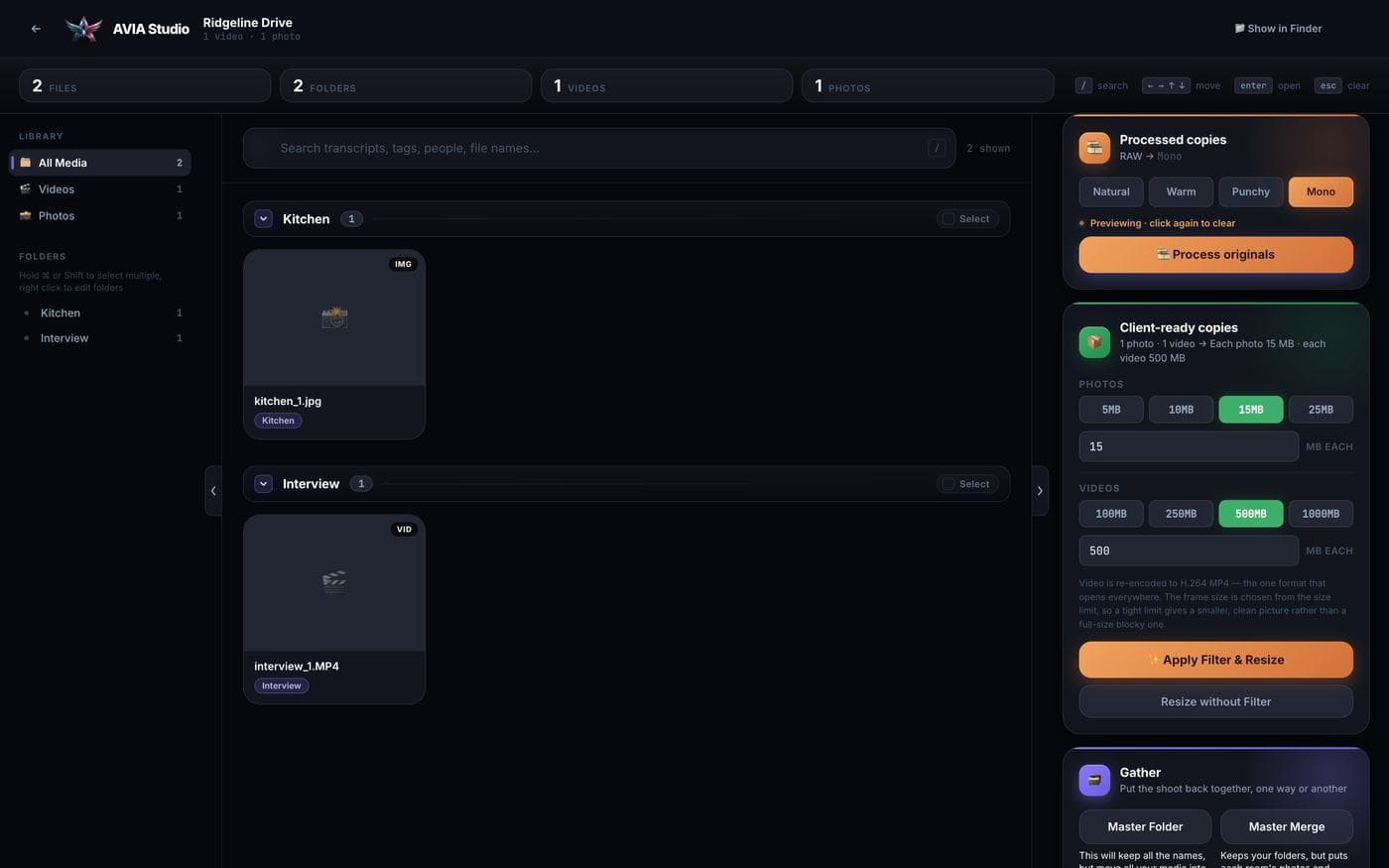The image size is (1389, 868).
Task: Set photo size to 10MB
Action: click(1181, 410)
